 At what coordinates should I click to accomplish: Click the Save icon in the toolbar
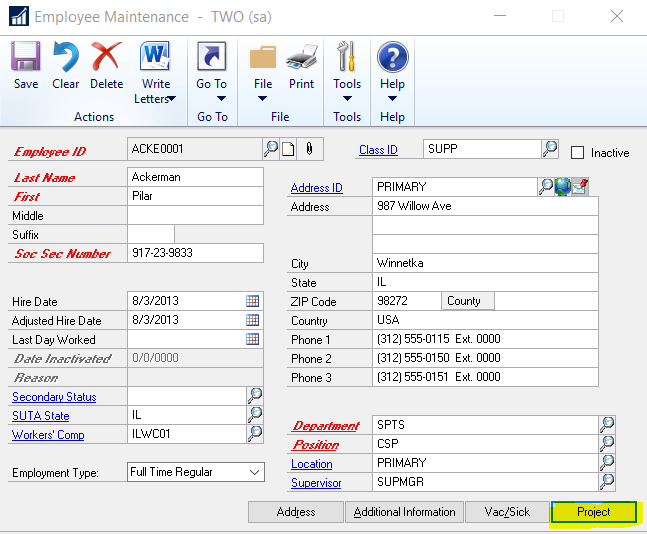point(26,58)
